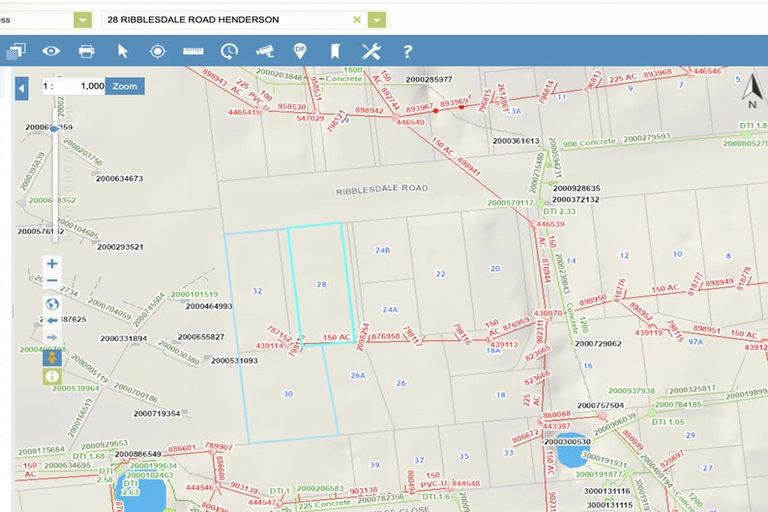This screenshot has height=512, width=768.
Task: Click the camera icon in toolbar
Action: tap(264, 51)
